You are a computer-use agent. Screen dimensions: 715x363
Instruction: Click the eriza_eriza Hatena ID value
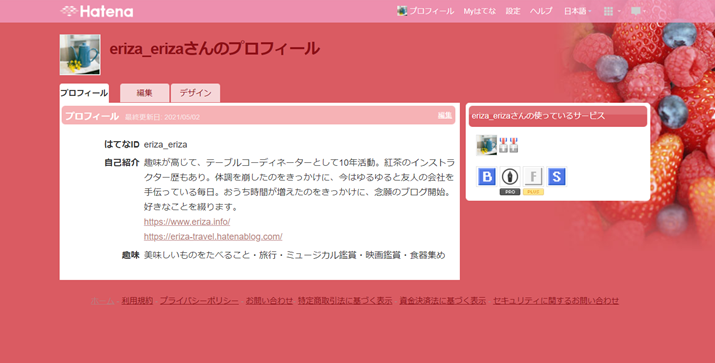166,145
